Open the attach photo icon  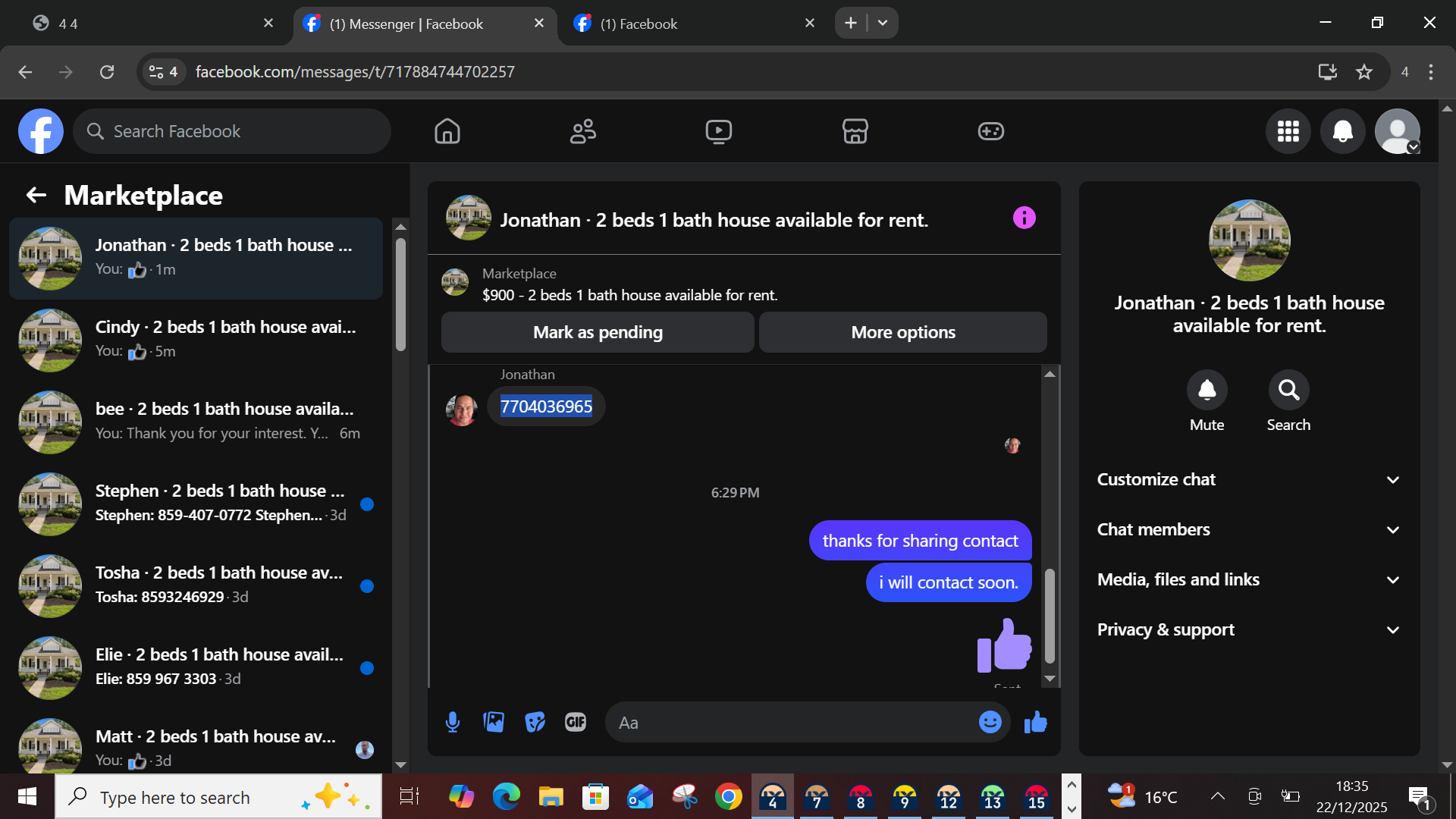click(x=494, y=722)
